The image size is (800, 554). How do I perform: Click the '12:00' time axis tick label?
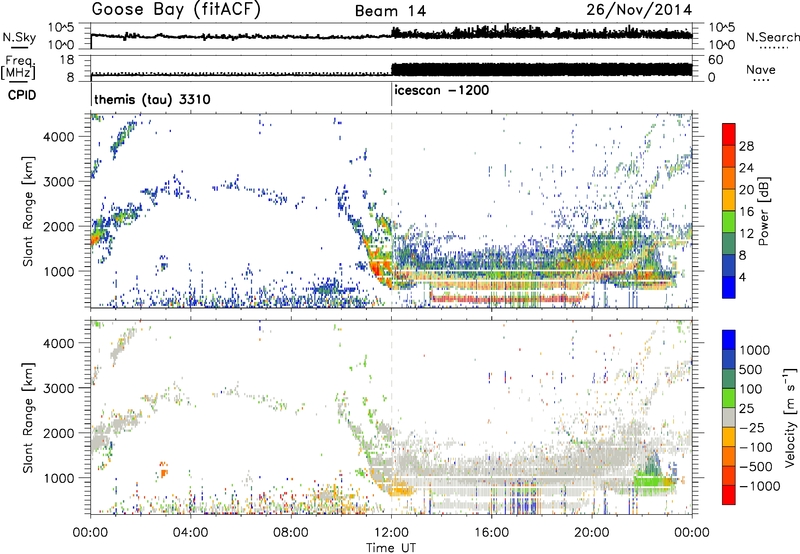(x=391, y=533)
